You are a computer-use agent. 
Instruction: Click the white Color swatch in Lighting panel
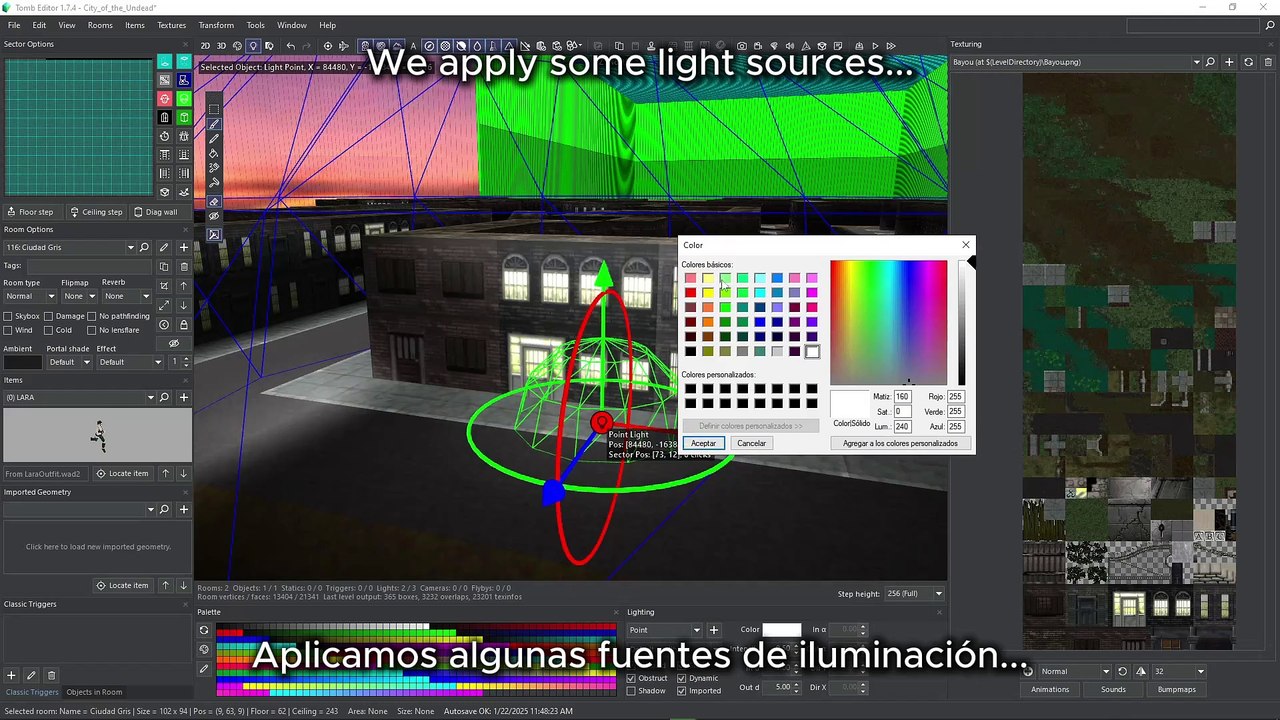pyautogui.click(x=782, y=630)
